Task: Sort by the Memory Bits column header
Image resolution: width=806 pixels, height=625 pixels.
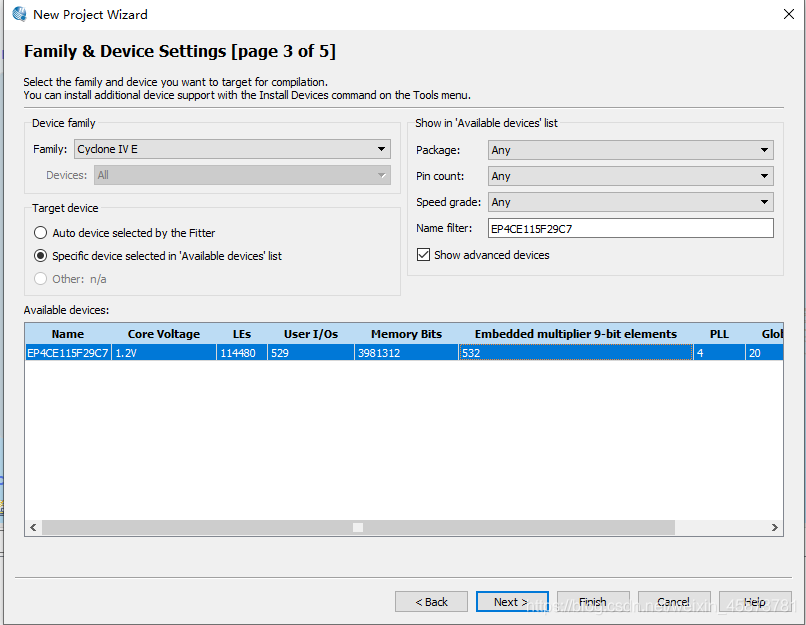Action: click(x=406, y=334)
